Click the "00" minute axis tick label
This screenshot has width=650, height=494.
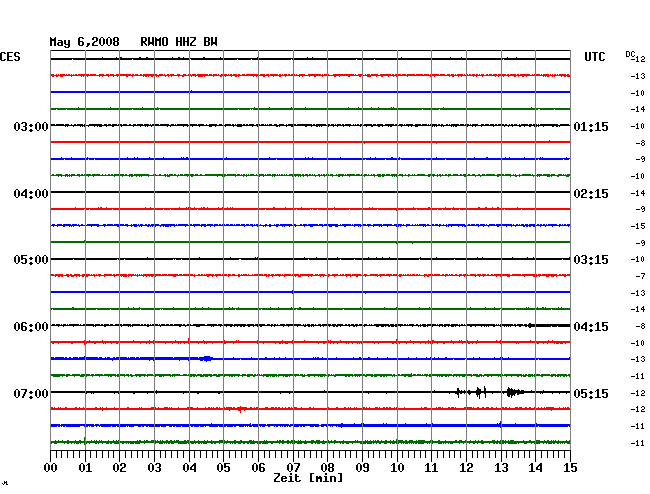[x=51, y=467]
